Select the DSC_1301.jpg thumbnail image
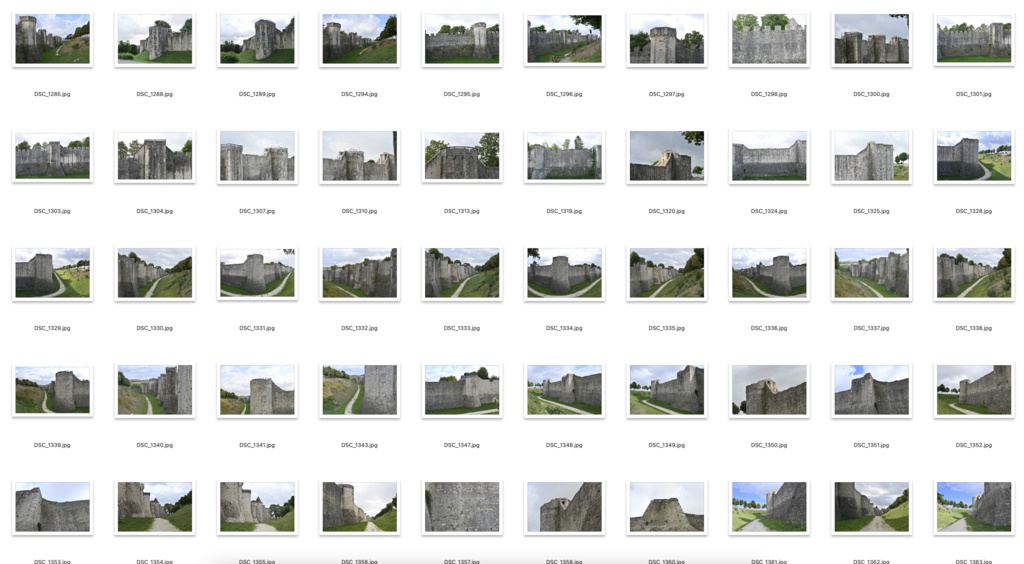1024x564 pixels. pos(974,39)
